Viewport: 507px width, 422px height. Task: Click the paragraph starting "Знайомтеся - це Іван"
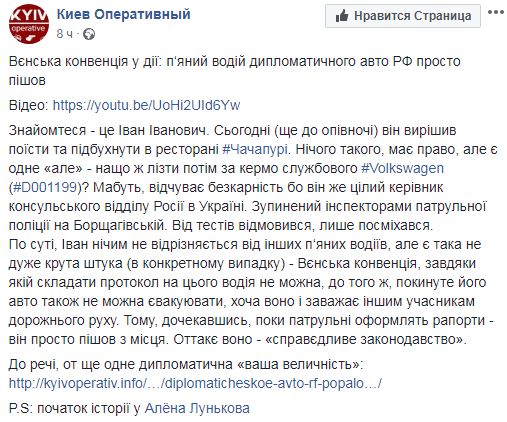pyautogui.click(x=253, y=178)
